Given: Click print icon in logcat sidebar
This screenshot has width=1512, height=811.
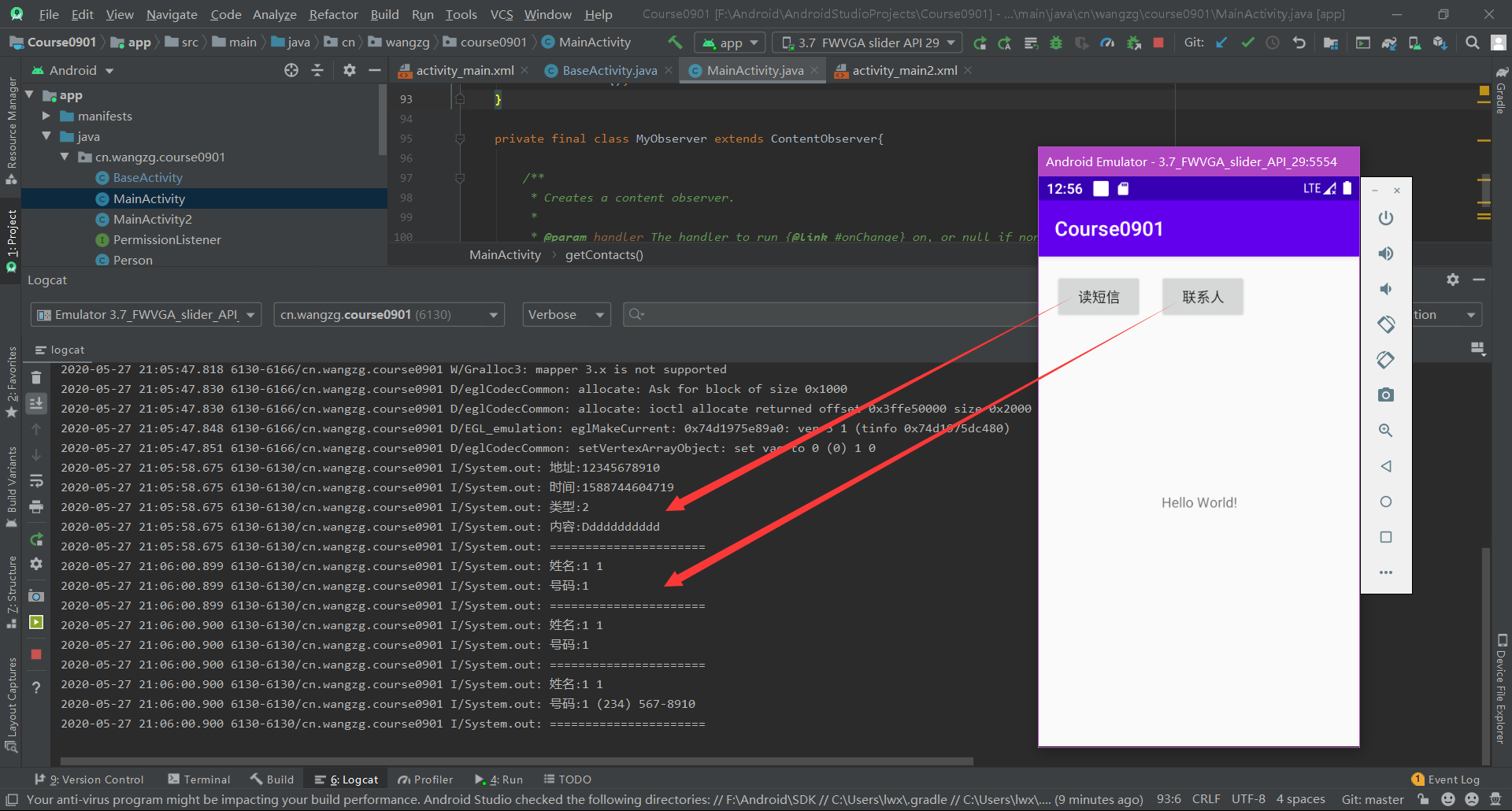Looking at the screenshot, I should (x=36, y=507).
